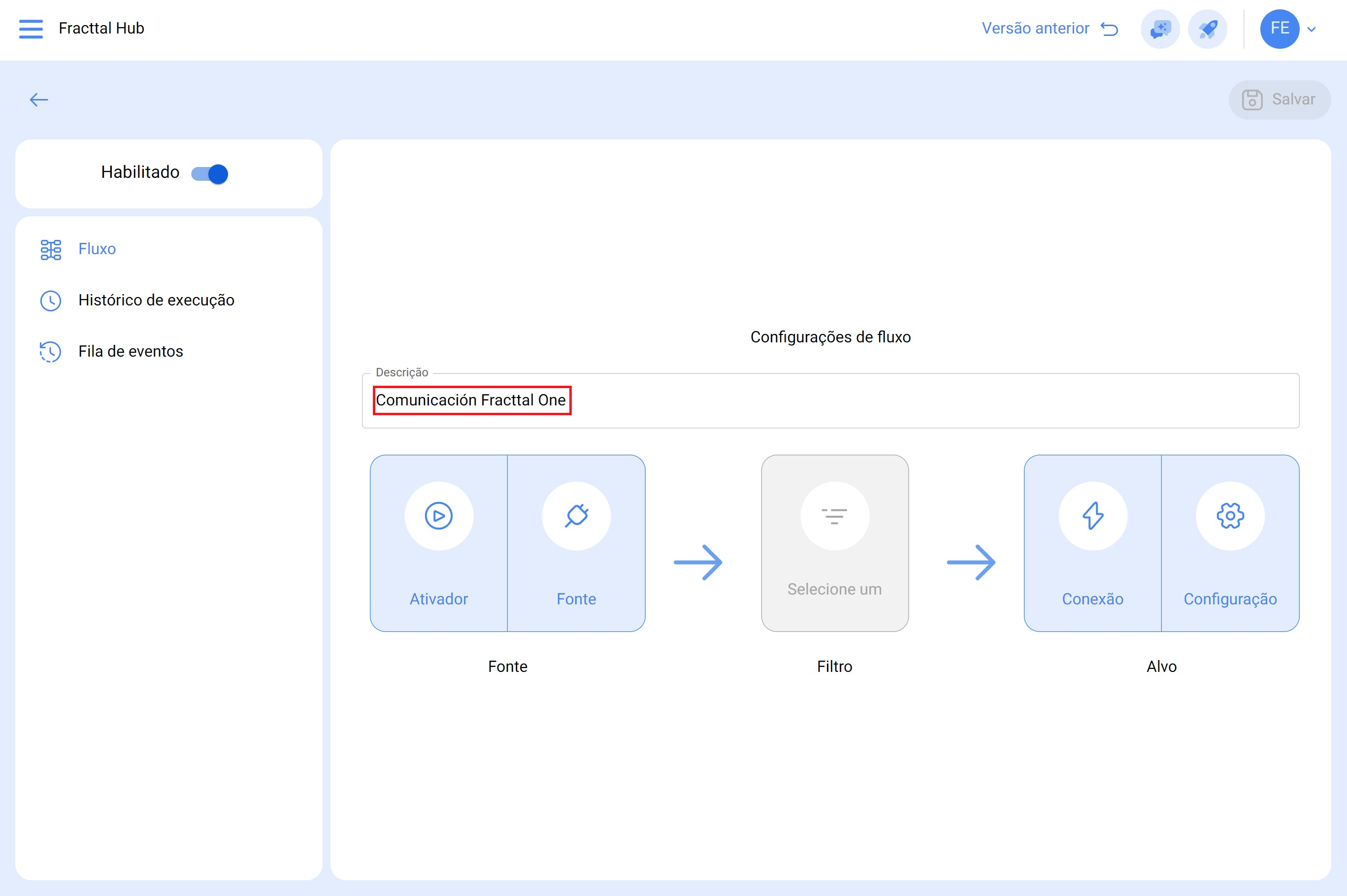
Task: Click the Configuração gear icon
Action: coord(1230,516)
